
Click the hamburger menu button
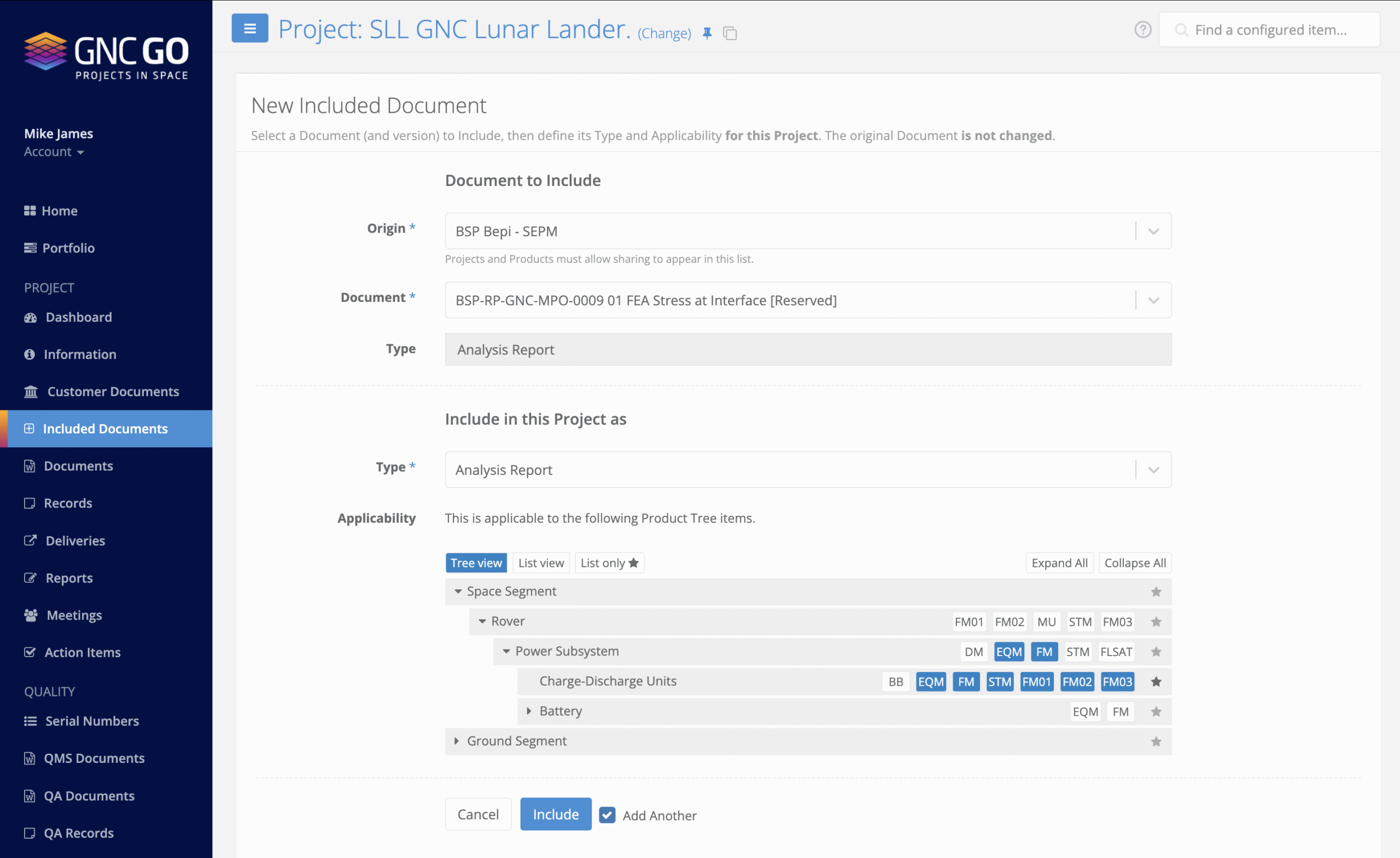(x=249, y=28)
